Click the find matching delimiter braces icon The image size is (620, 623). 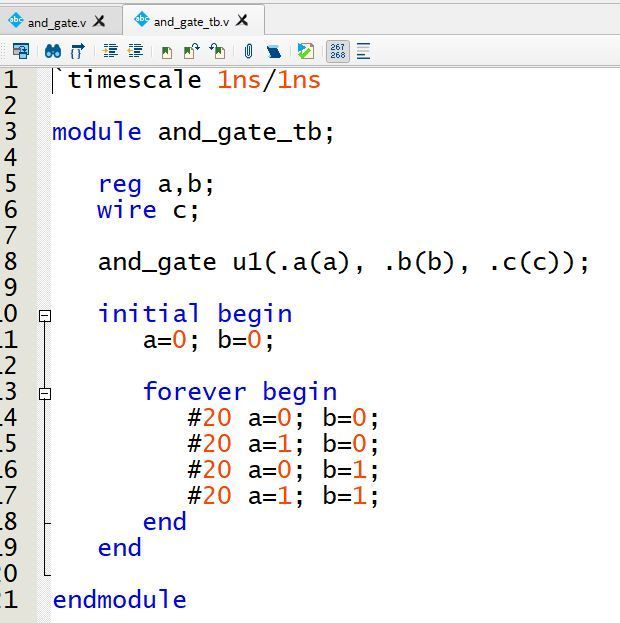pyautogui.click(x=78, y=51)
